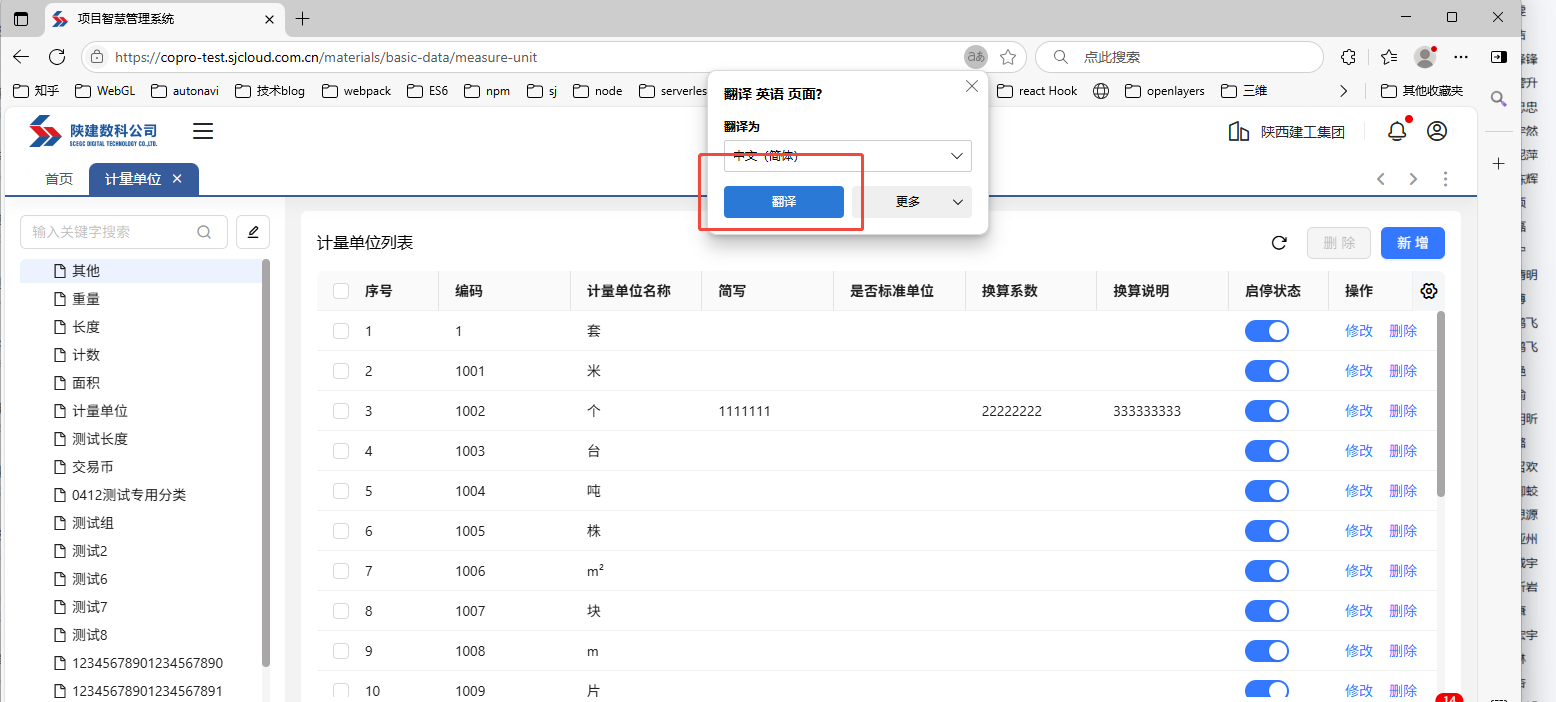The image size is (1556, 702).
Task: Click the refresh icon above the table
Action: (1278, 243)
